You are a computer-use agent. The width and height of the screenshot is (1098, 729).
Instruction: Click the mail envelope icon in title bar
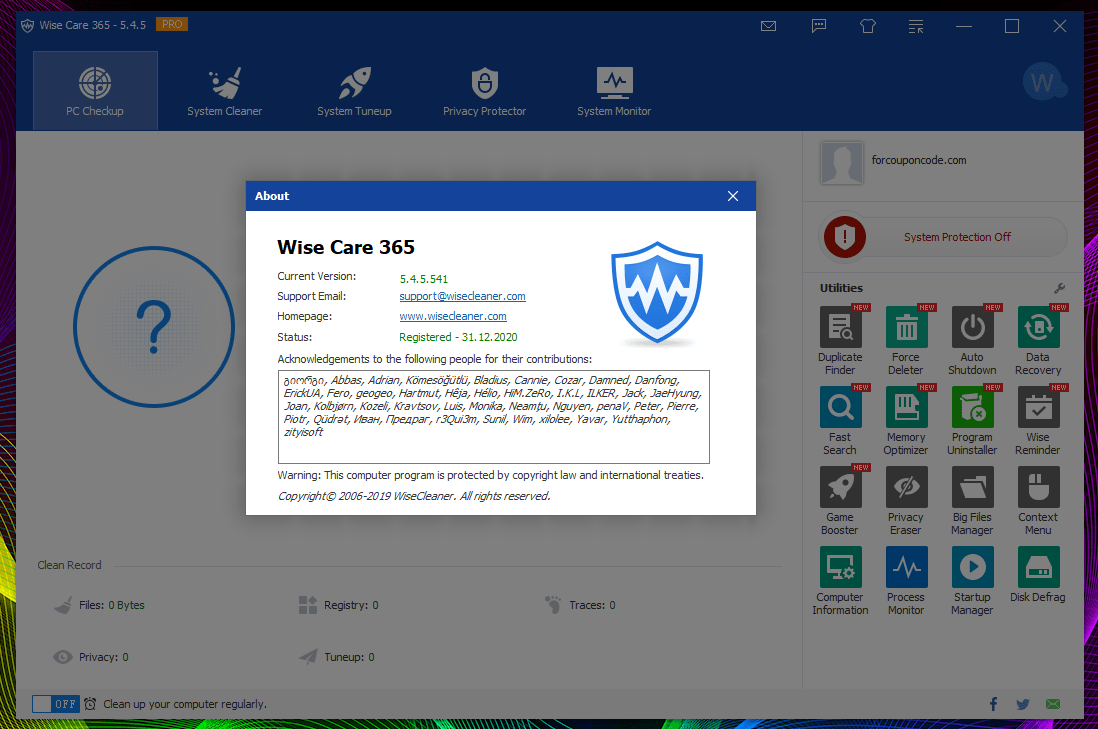(768, 27)
